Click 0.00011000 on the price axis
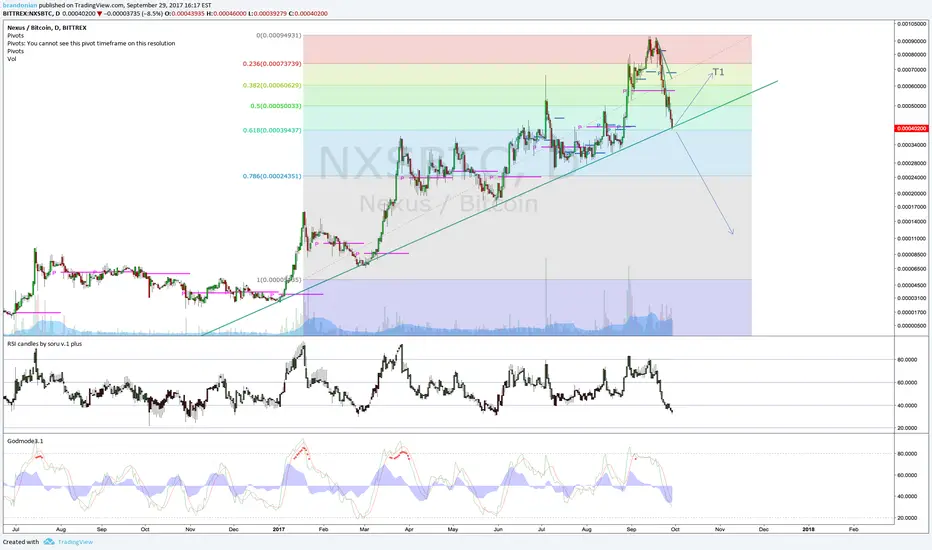This screenshot has width=932, height=550. tap(912, 238)
